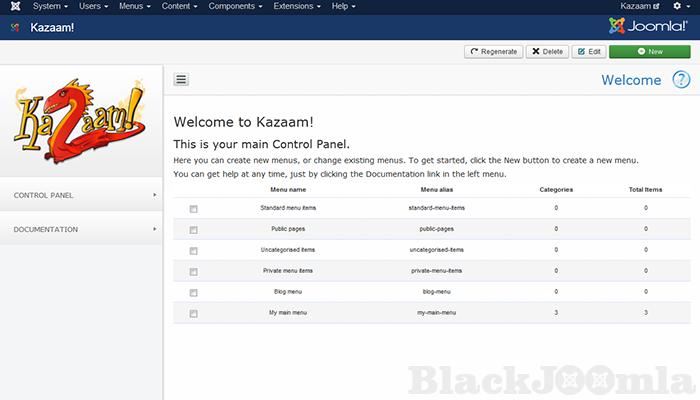Click the Edit toolbar button
Image resolution: width=700 pixels, height=400 pixels.
[x=589, y=51]
